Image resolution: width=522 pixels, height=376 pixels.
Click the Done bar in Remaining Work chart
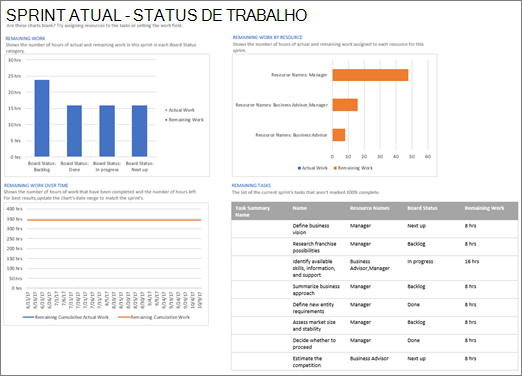point(74,131)
